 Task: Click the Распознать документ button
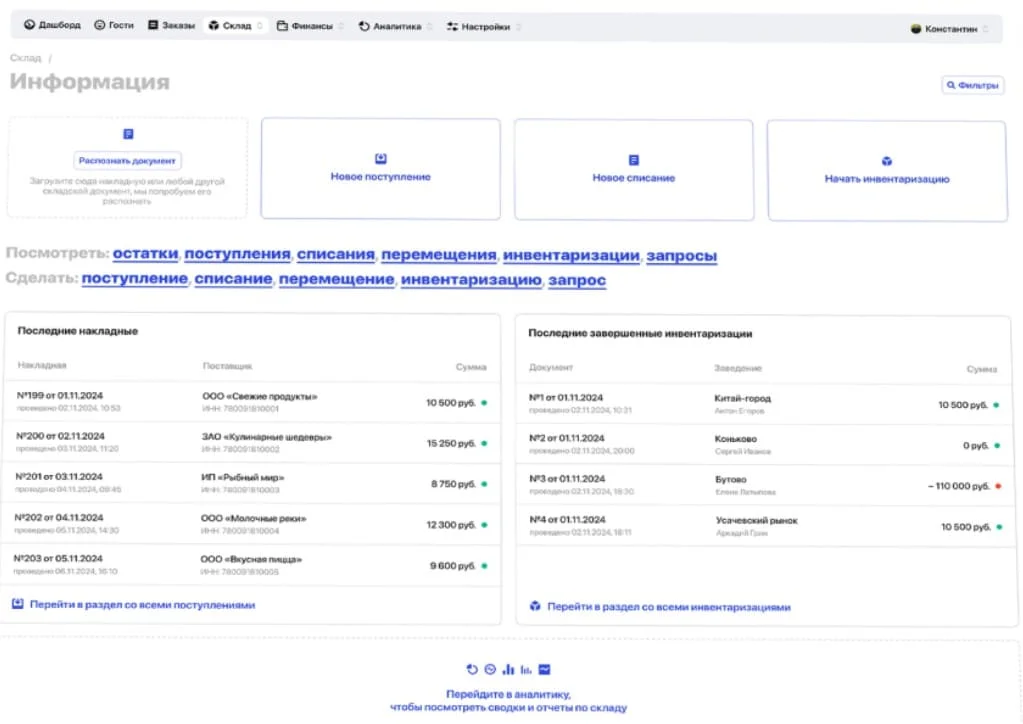coord(127,160)
